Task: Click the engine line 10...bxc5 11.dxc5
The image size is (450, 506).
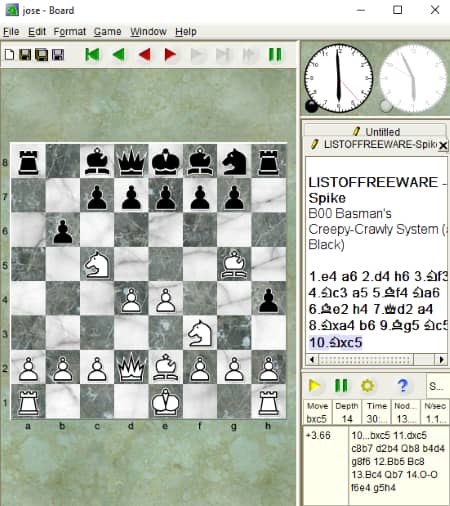Action: point(389,435)
